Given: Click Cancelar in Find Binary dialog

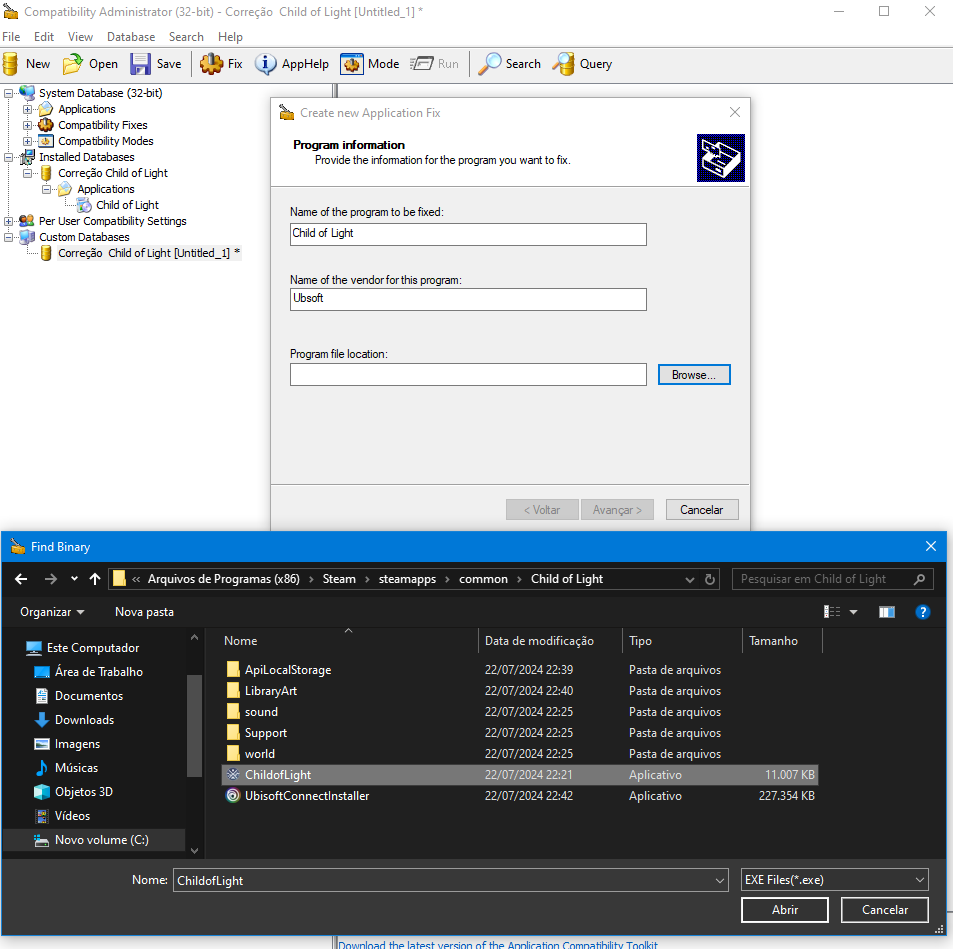Looking at the screenshot, I should pos(884,909).
